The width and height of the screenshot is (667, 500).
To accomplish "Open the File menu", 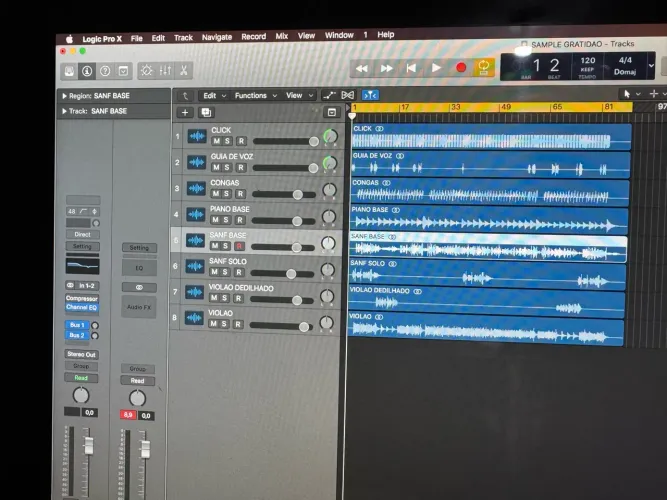I will (137, 38).
